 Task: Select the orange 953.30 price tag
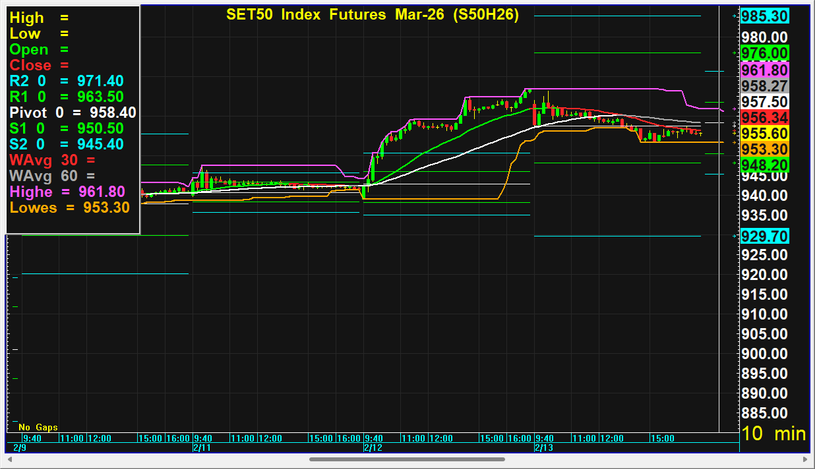click(765, 149)
